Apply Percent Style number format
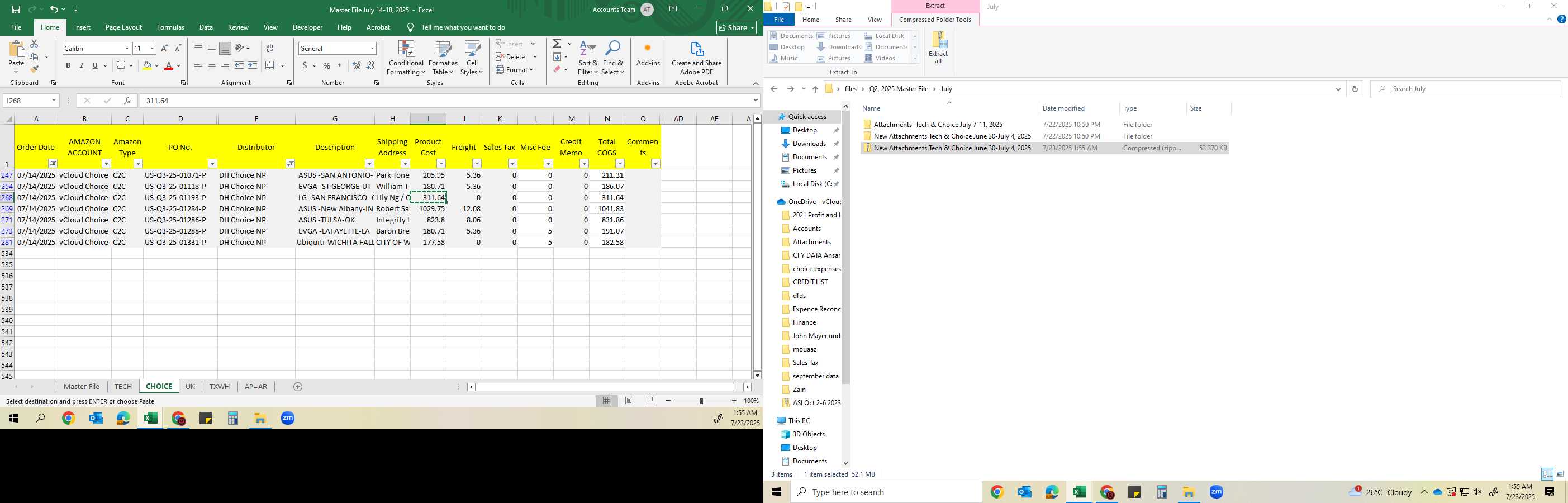The width and height of the screenshot is (1568, 503). (x=327, y=65)
